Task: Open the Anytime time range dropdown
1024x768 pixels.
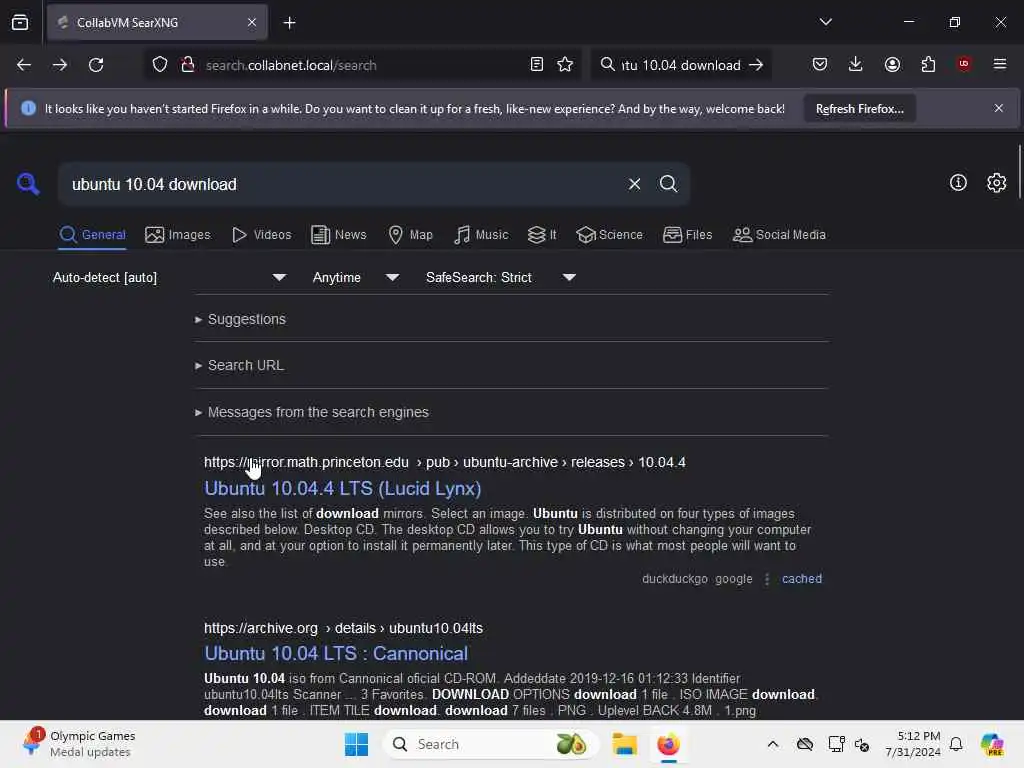Action: pos(356,278)
